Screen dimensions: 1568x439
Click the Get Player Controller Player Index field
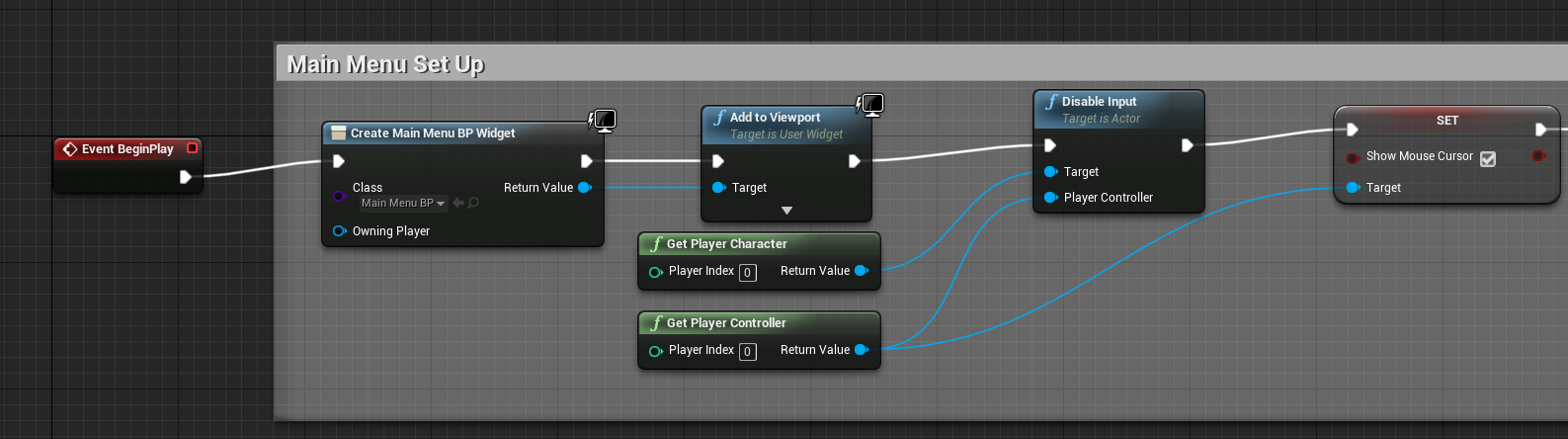[x=748, y=352]
